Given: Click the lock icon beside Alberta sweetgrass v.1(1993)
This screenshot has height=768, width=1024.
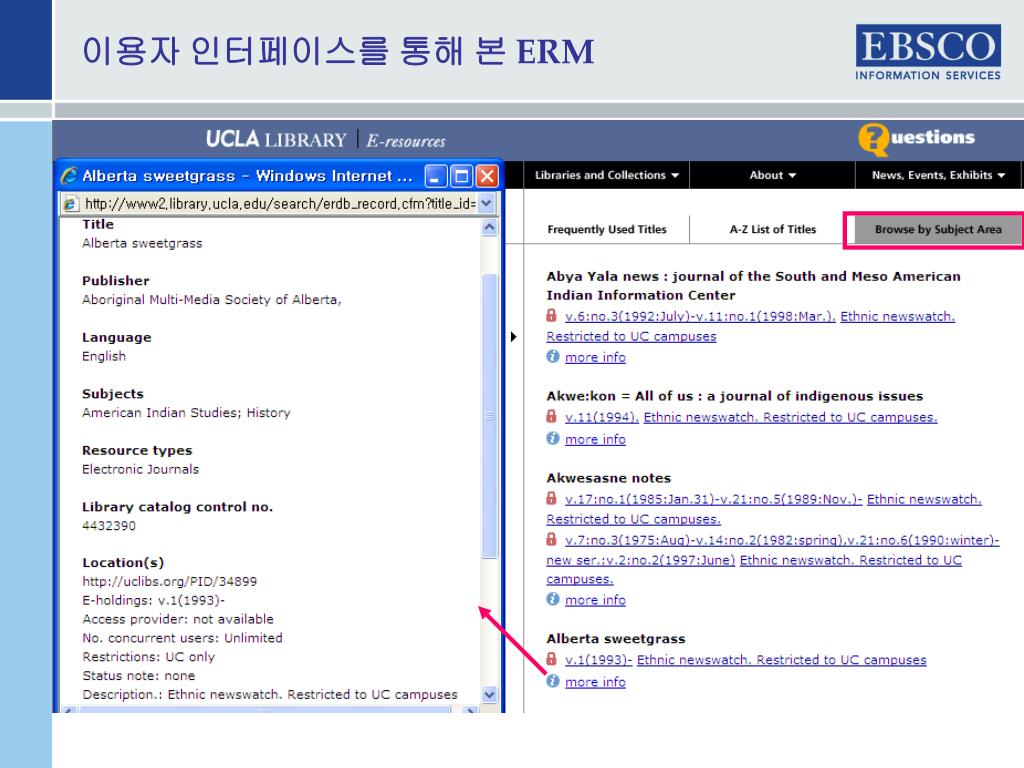Looking at the screenshot, I should coord(551,660).
